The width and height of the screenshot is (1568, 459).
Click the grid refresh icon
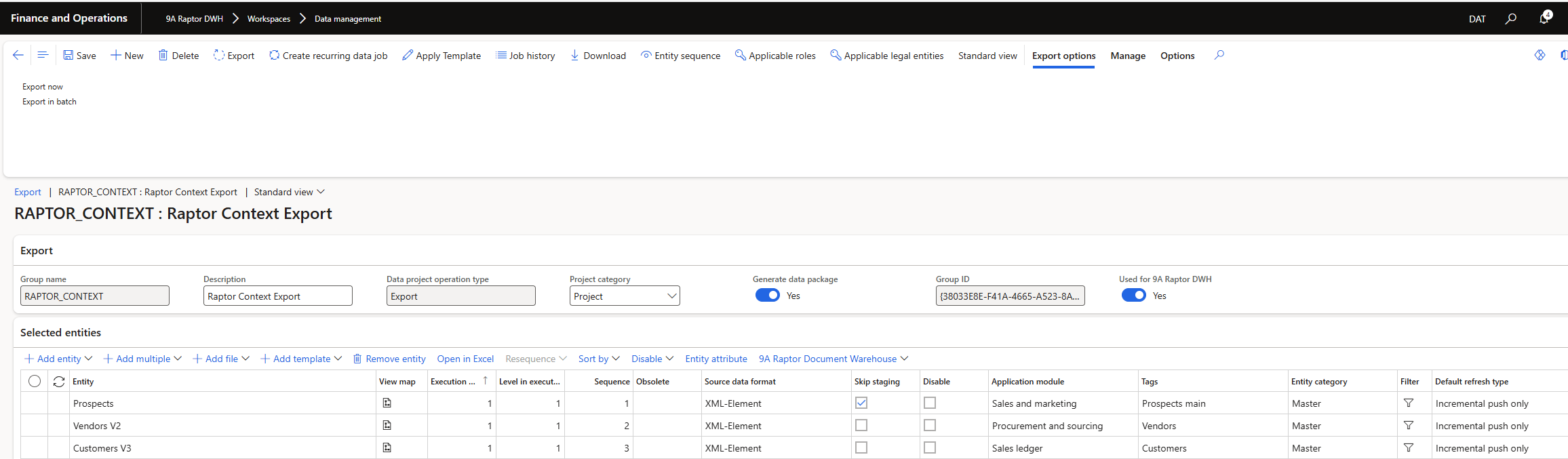pos(59,382)
